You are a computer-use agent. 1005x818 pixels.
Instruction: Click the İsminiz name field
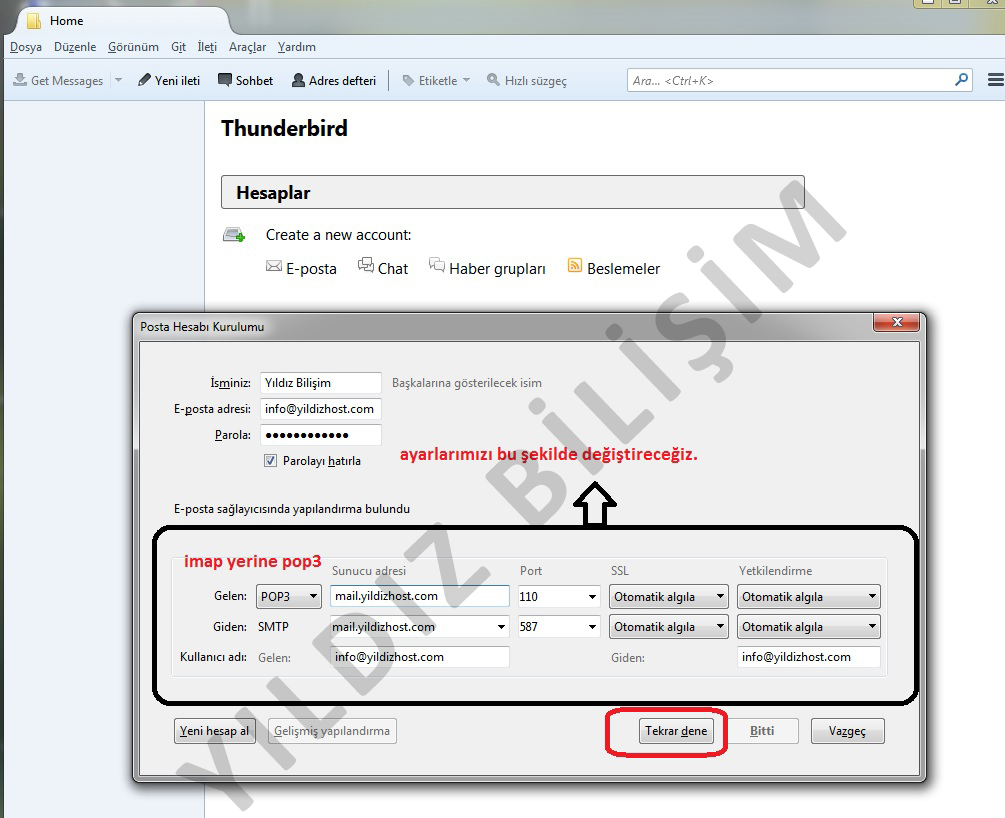[x=320, y=383]
